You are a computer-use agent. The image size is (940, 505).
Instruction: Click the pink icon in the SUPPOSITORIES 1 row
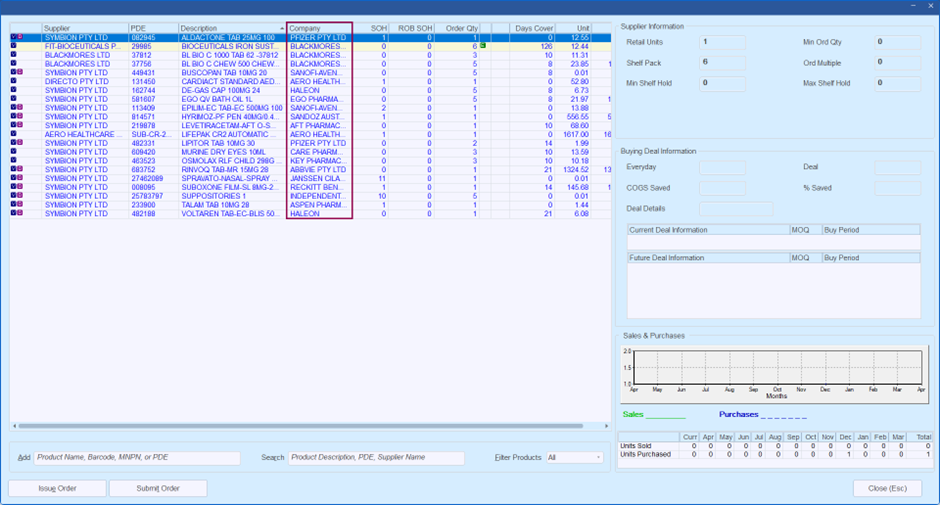pyautogui.click(x=20, y=196)
